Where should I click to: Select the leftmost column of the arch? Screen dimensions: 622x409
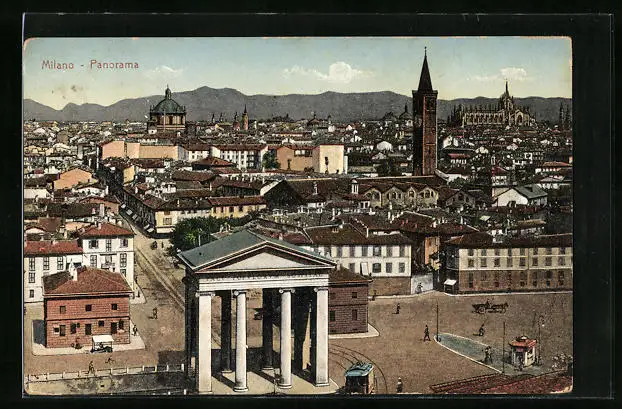point(205,340)
